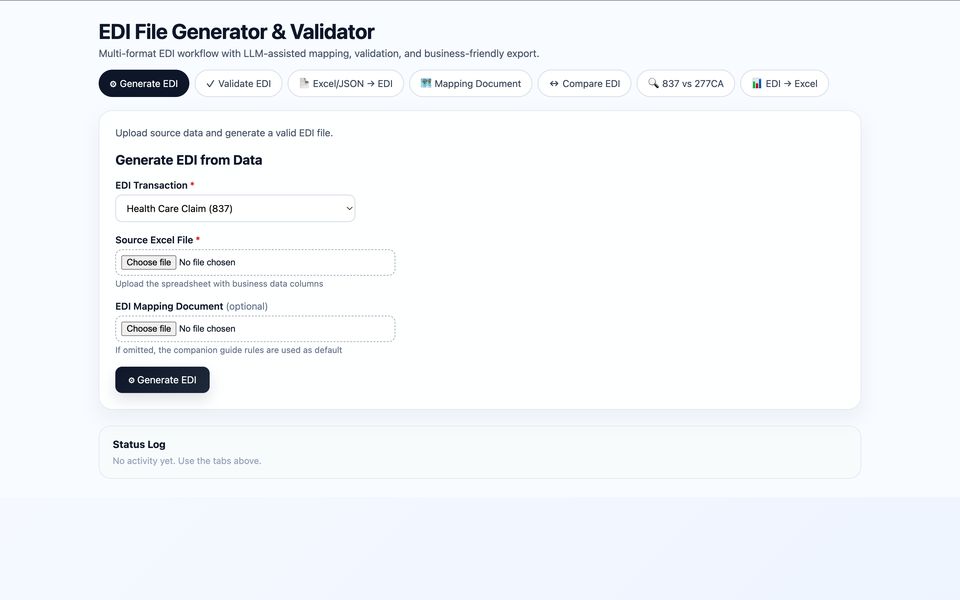
Task: Click the 'Upload the spreadsheet with business data' hint
Action: pyautogui.click(x=219, y=284)
